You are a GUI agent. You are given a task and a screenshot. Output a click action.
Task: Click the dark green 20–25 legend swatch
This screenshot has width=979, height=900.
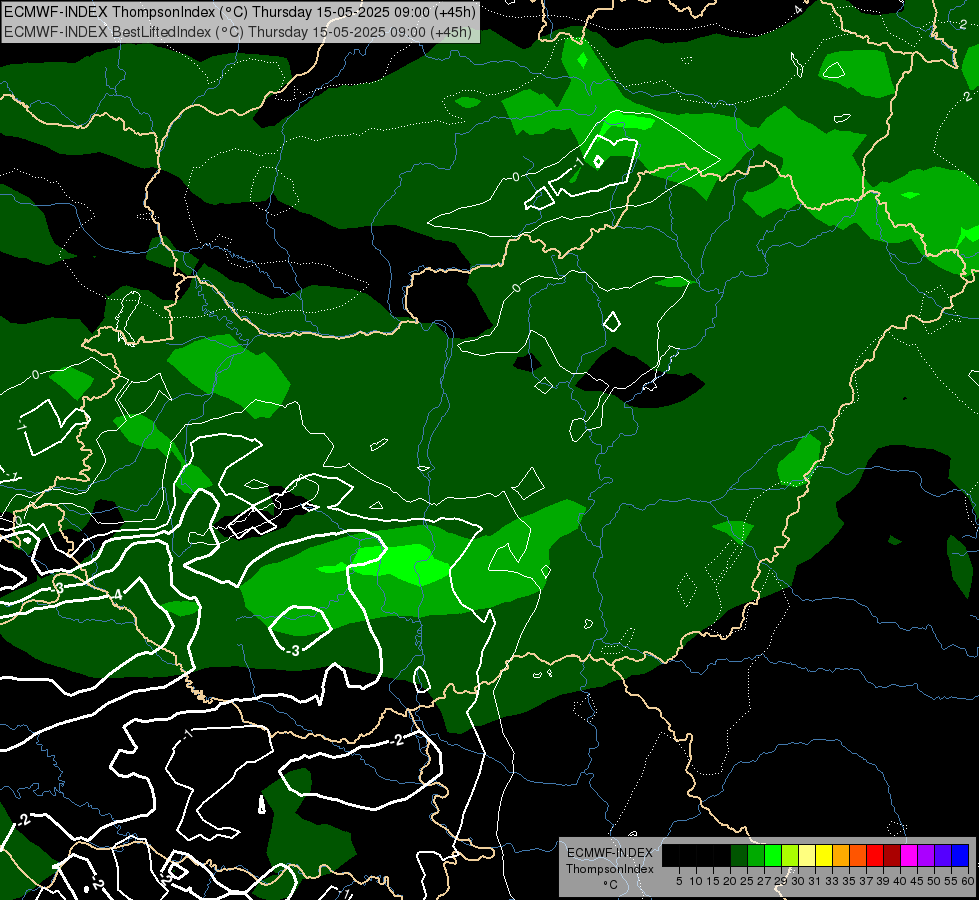[739, 855]
